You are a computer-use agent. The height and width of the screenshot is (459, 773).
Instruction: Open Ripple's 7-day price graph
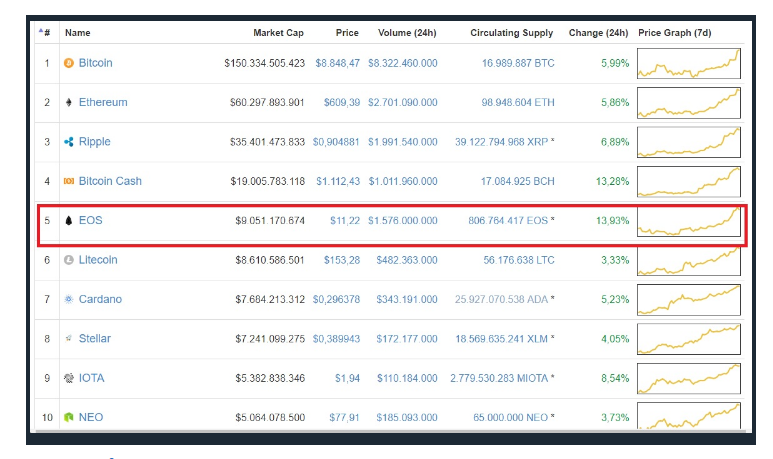(x=689, y=142)
